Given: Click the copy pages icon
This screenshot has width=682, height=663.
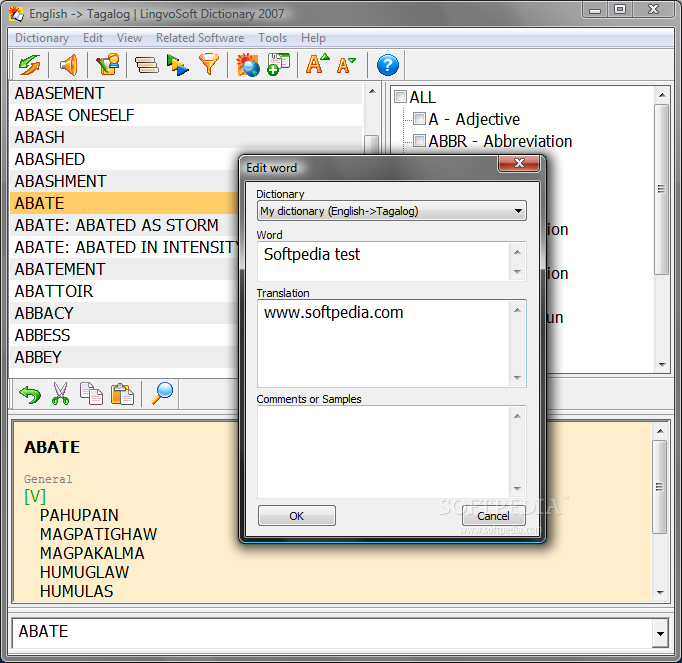Looking at the screenshot, I should (x=91, y=394).
